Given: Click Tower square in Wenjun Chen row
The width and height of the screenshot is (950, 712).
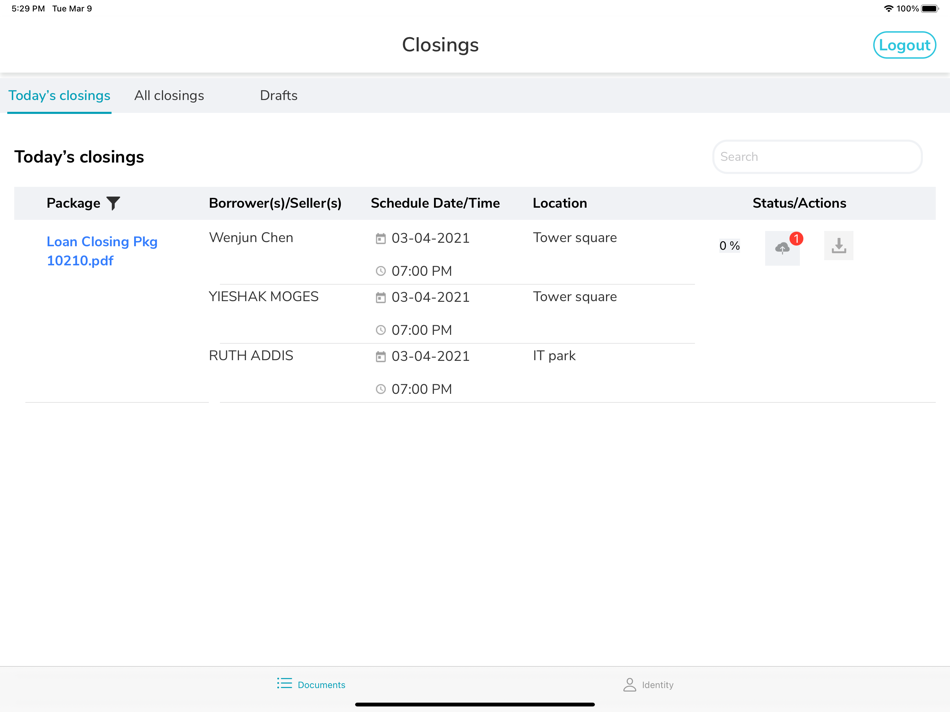Looking at the screenshot, I should (575, 238).
